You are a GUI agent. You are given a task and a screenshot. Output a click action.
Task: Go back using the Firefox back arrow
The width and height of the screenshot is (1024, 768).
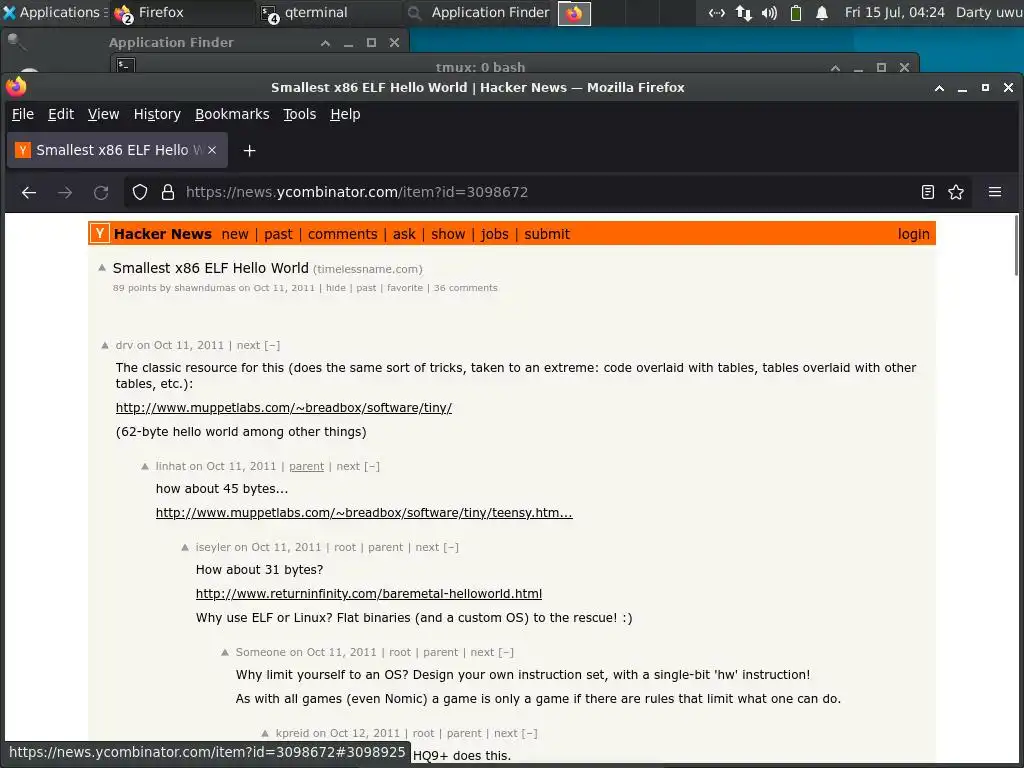29,192
